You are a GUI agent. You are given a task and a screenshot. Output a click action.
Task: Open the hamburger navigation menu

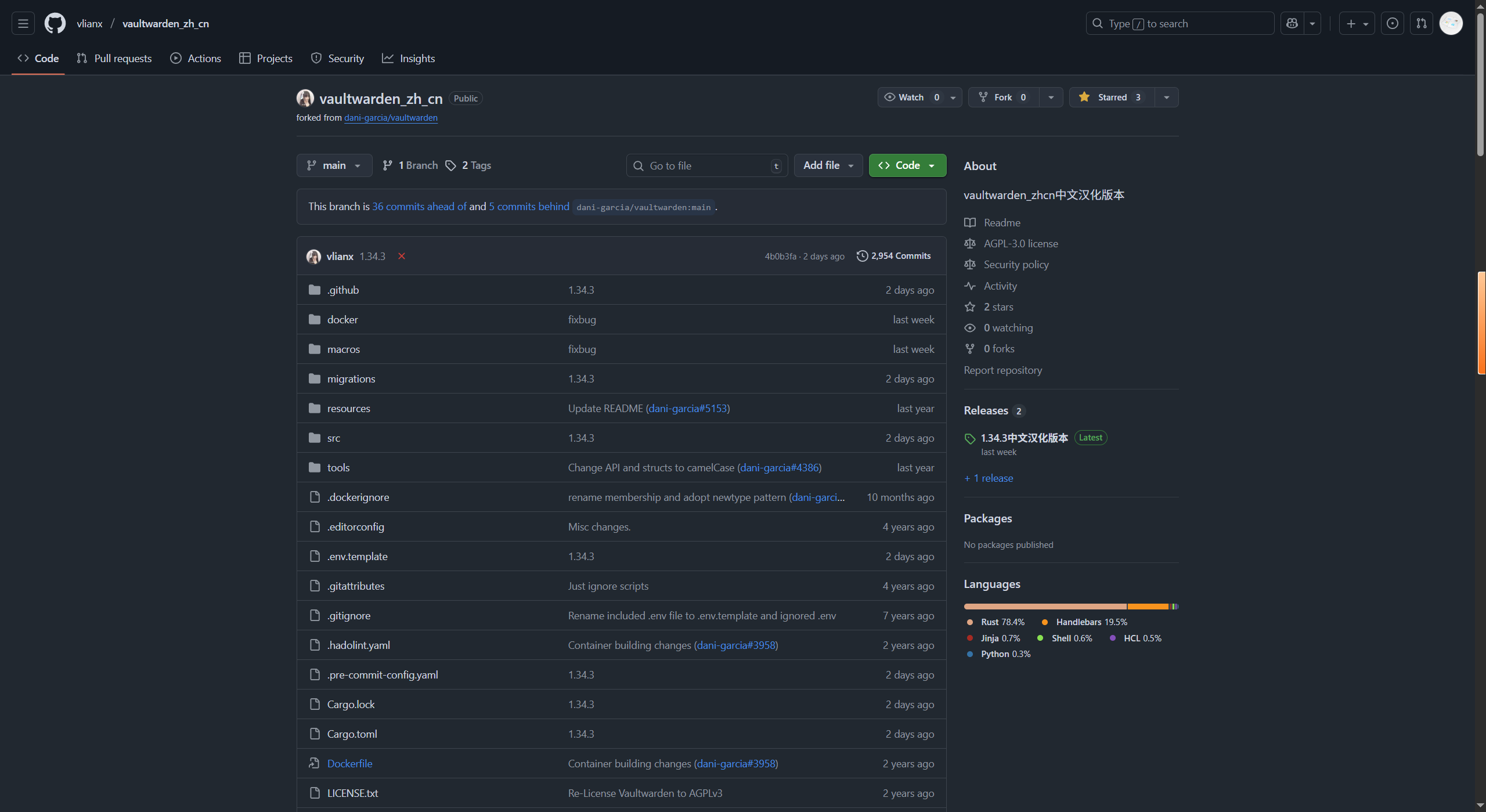[23, 24]
